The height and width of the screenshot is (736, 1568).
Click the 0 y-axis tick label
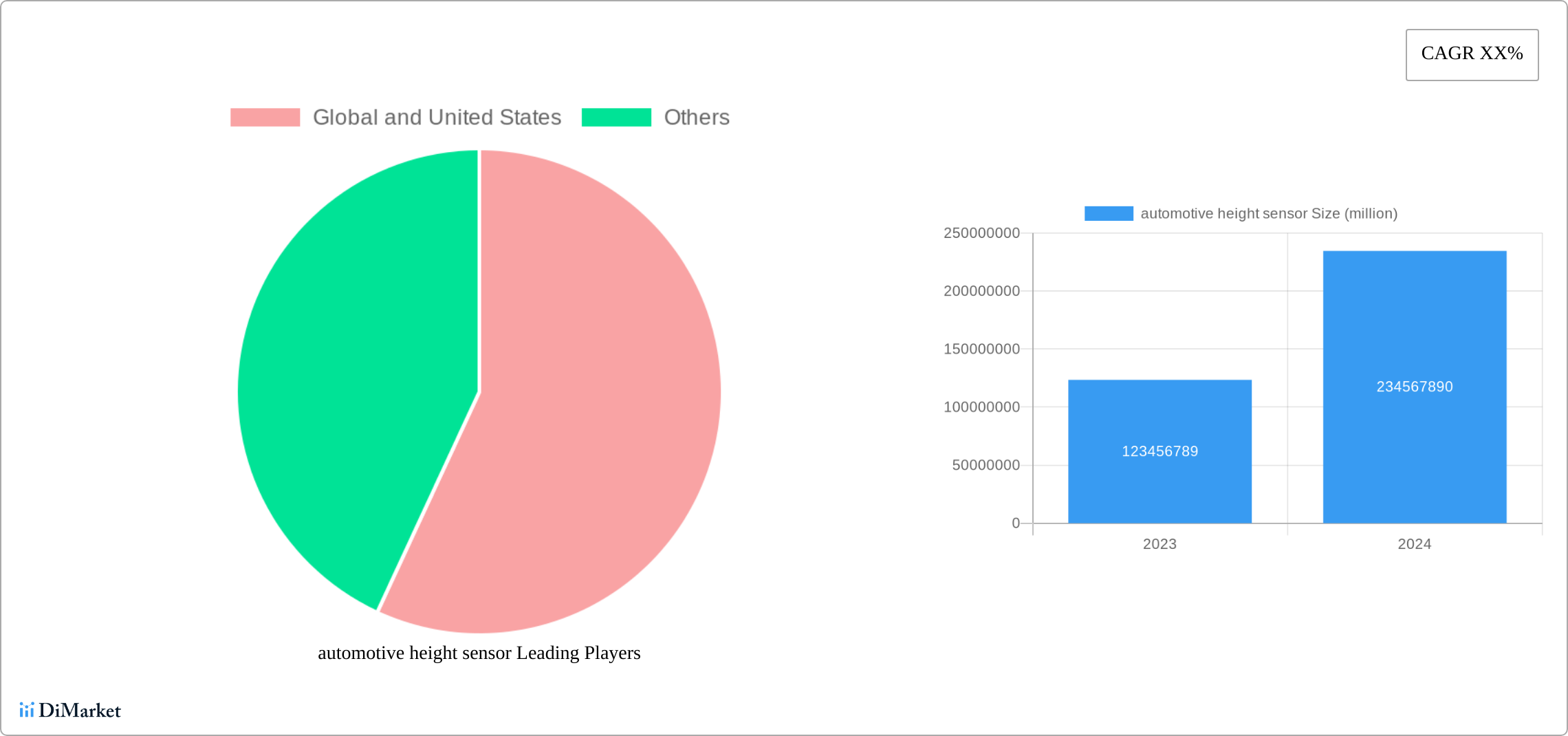pos(1016,523)
